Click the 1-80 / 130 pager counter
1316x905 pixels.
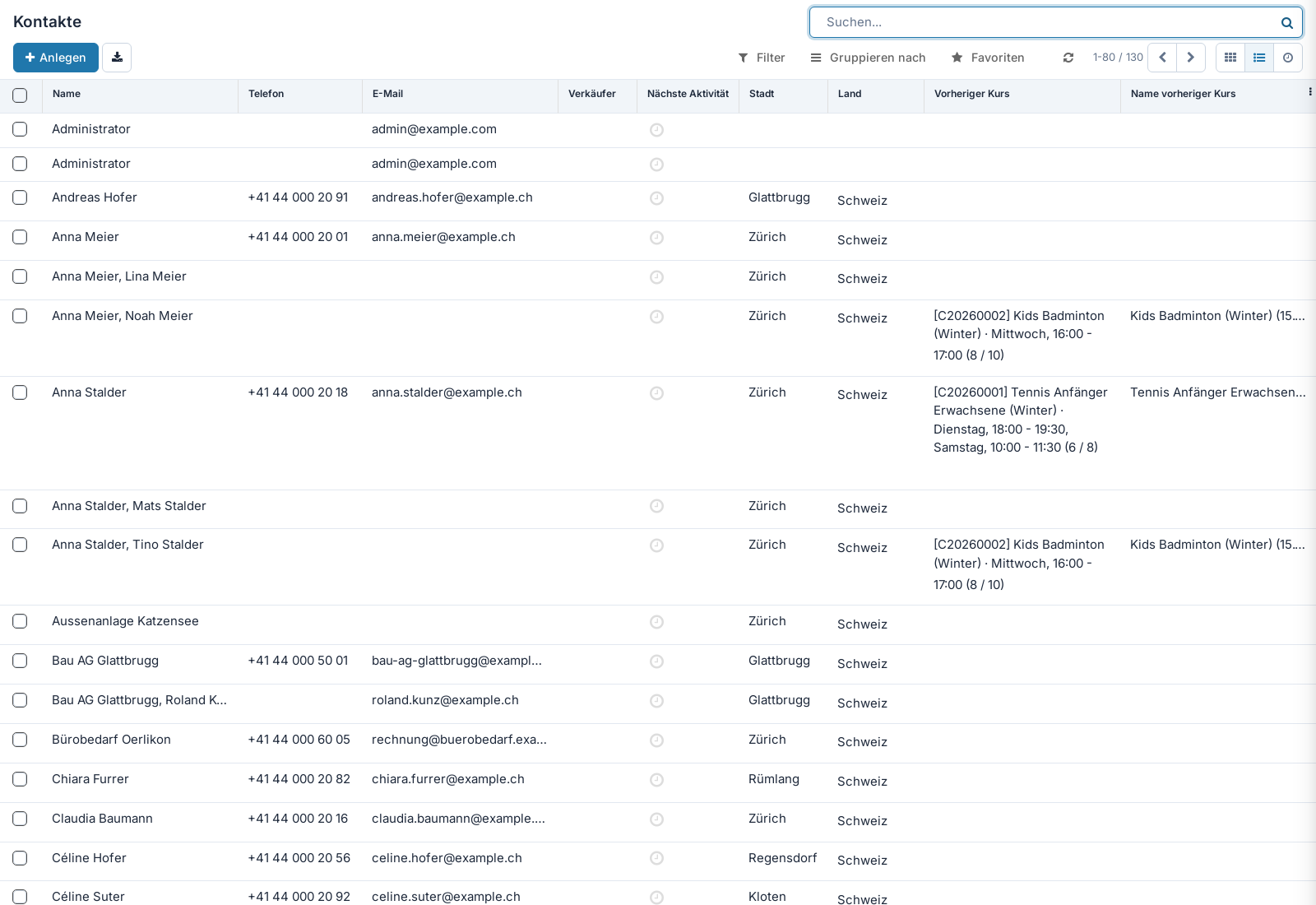point(1118,58)
